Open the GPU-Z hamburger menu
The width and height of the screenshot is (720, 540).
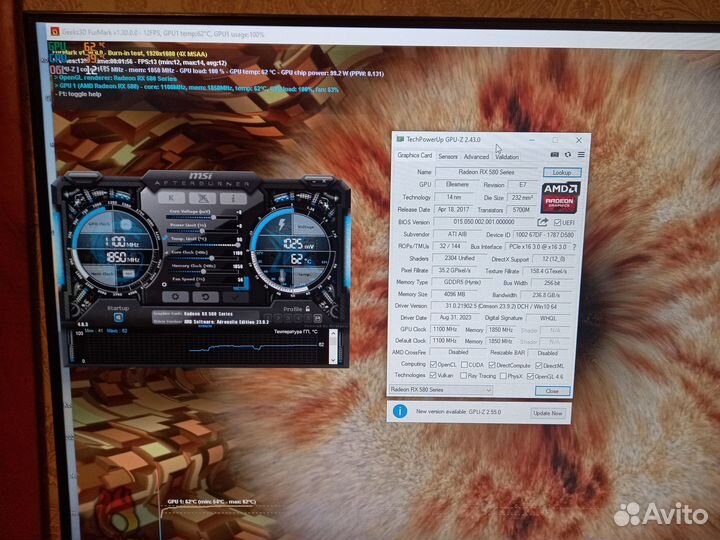click(581, 155)
